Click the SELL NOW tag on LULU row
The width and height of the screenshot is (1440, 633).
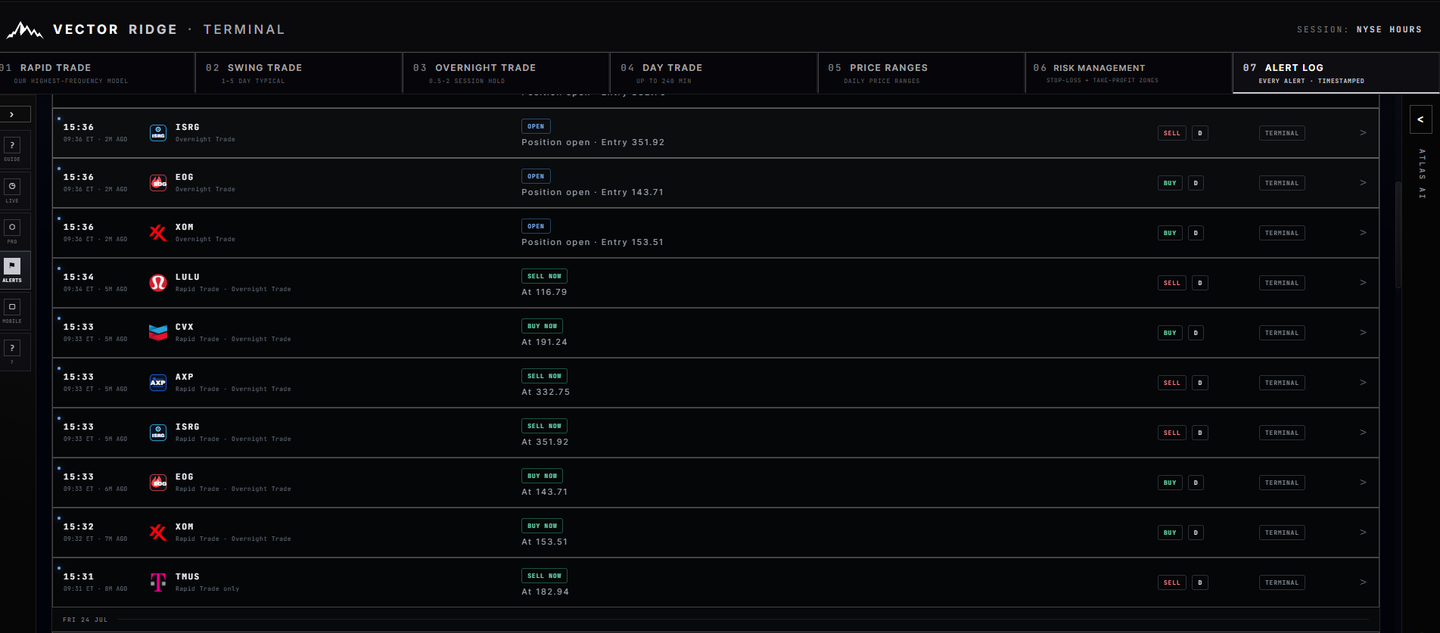(x=544, y=276)
